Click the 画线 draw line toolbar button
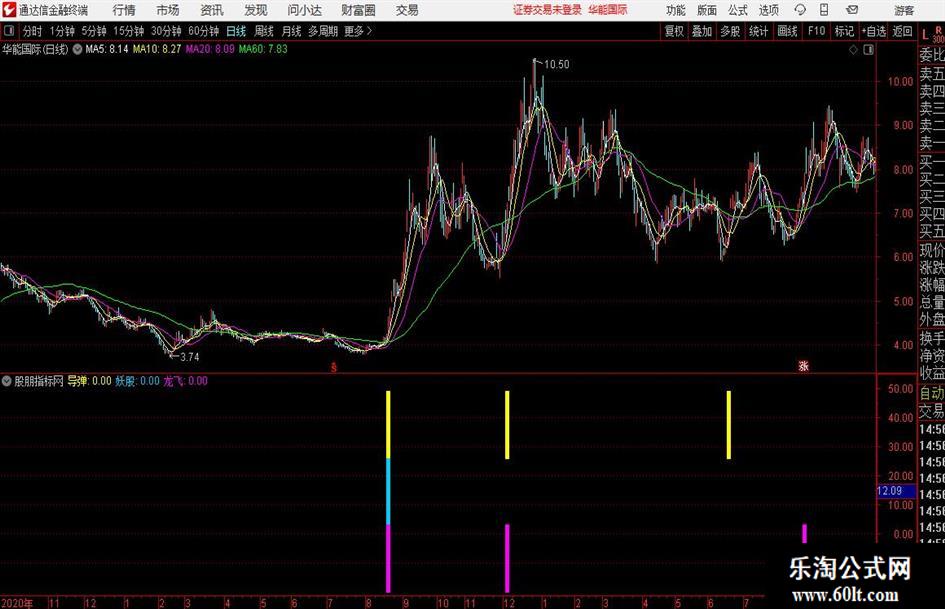945x609 pixels. coord(787,31)
